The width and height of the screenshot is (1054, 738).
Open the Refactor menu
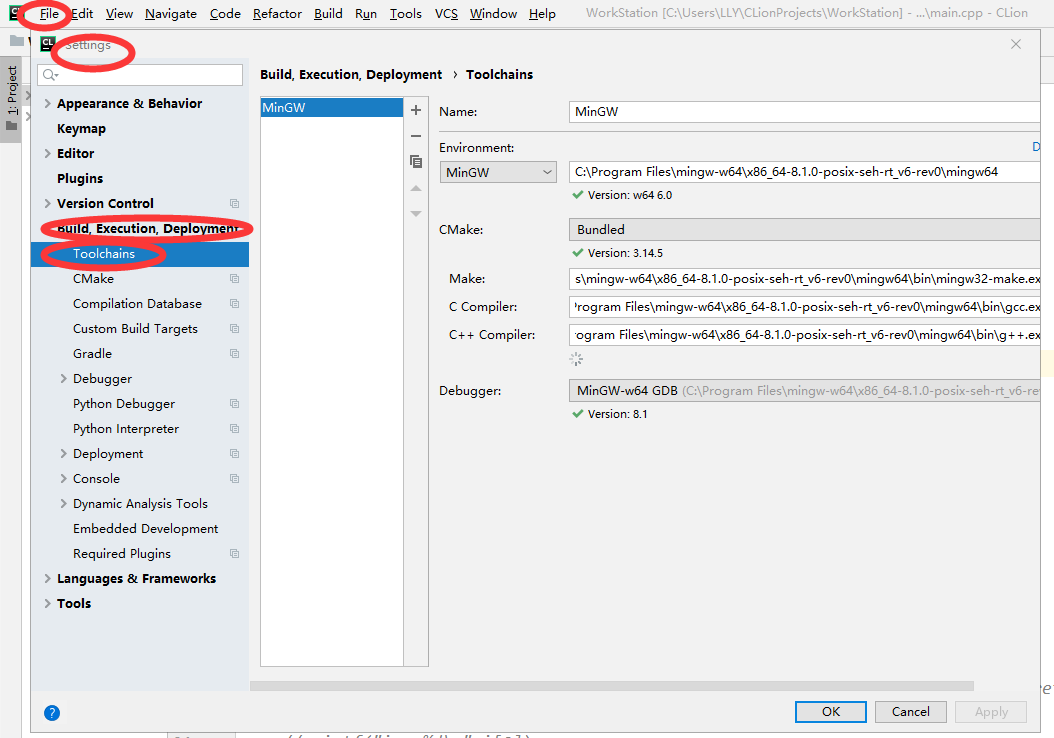276,13
